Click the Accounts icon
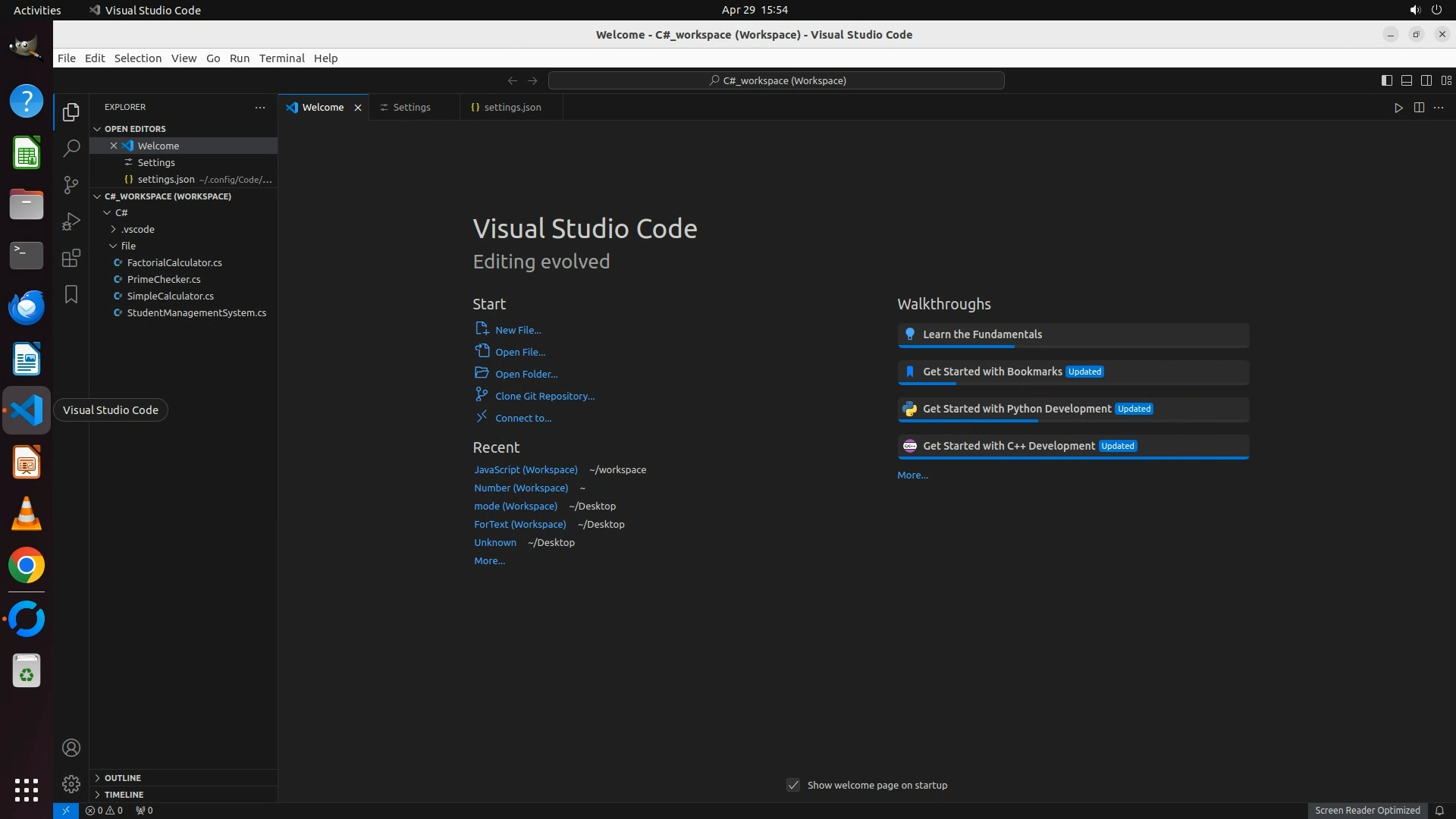The image size is (1456, 819). point(71,748)
